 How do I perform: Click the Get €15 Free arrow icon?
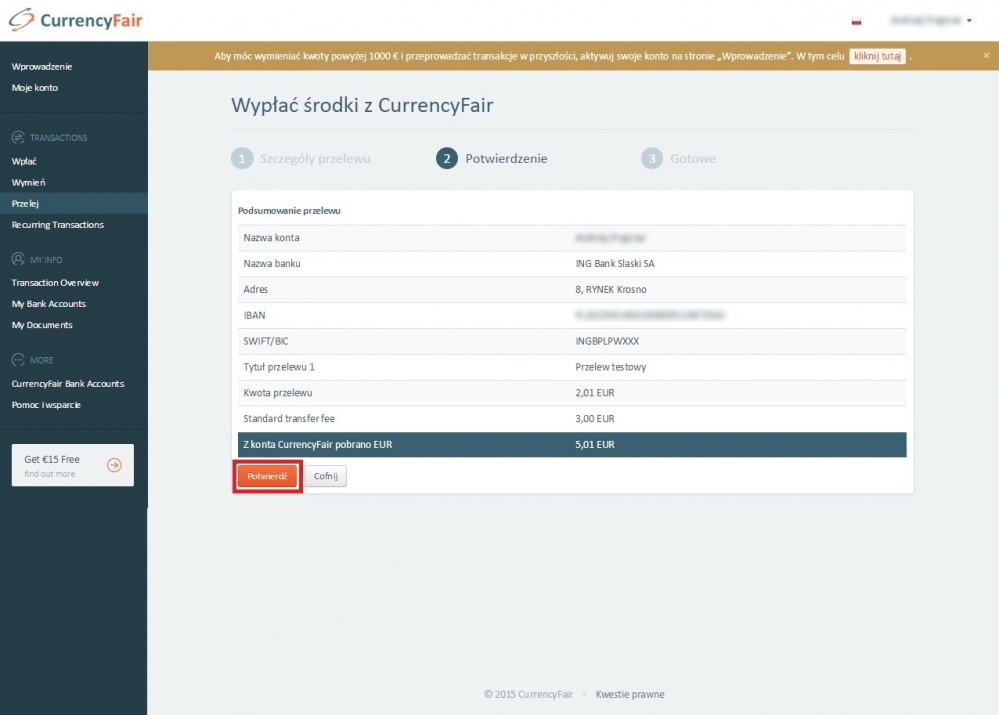(x=114, y=465)
